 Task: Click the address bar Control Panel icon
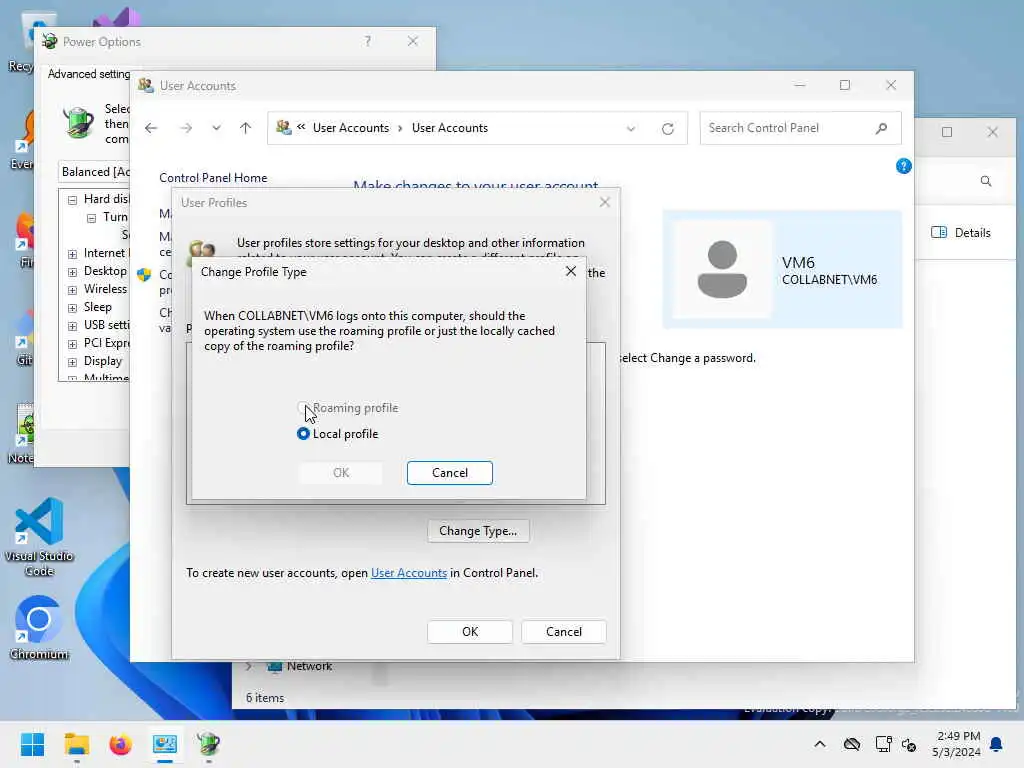[283, 127]
